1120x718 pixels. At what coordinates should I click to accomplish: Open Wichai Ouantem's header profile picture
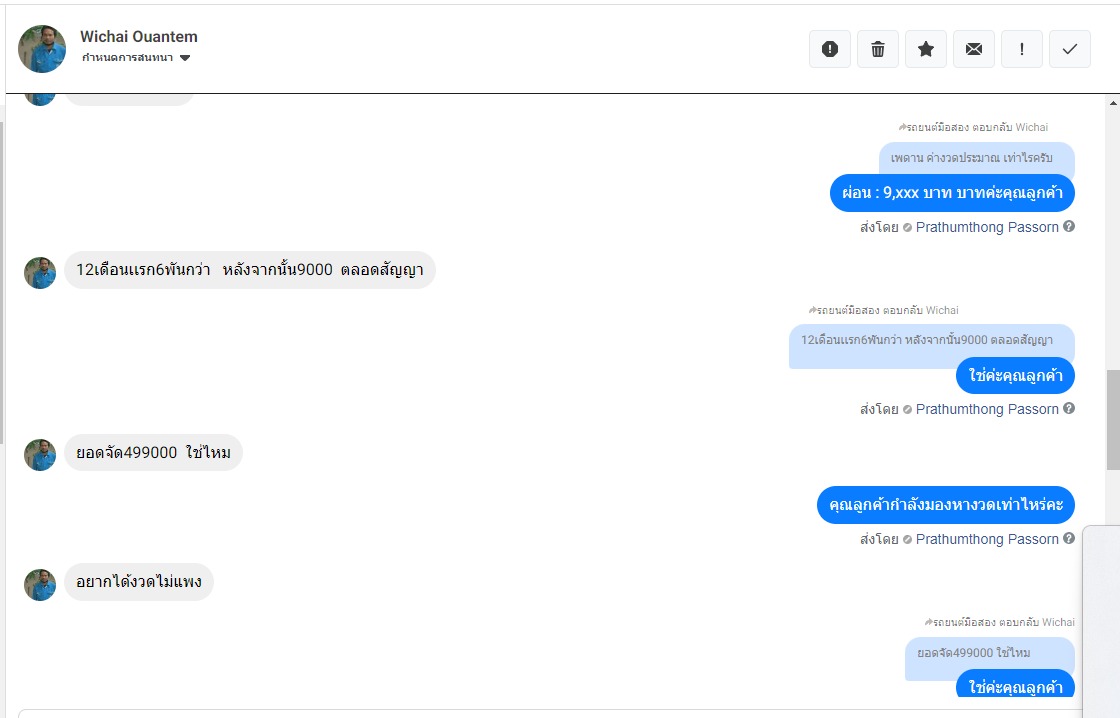pos(42,49)
